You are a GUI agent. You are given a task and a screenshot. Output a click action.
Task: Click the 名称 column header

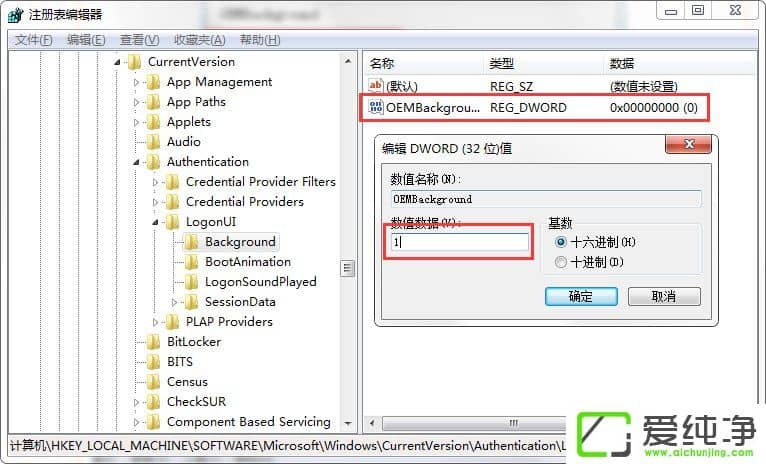[x=424, y=63]
